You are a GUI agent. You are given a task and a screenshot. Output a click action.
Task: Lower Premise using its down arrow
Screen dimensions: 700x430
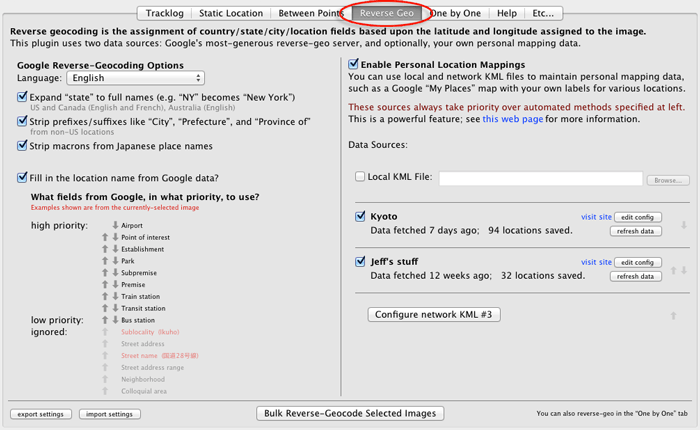click(115, 284)
